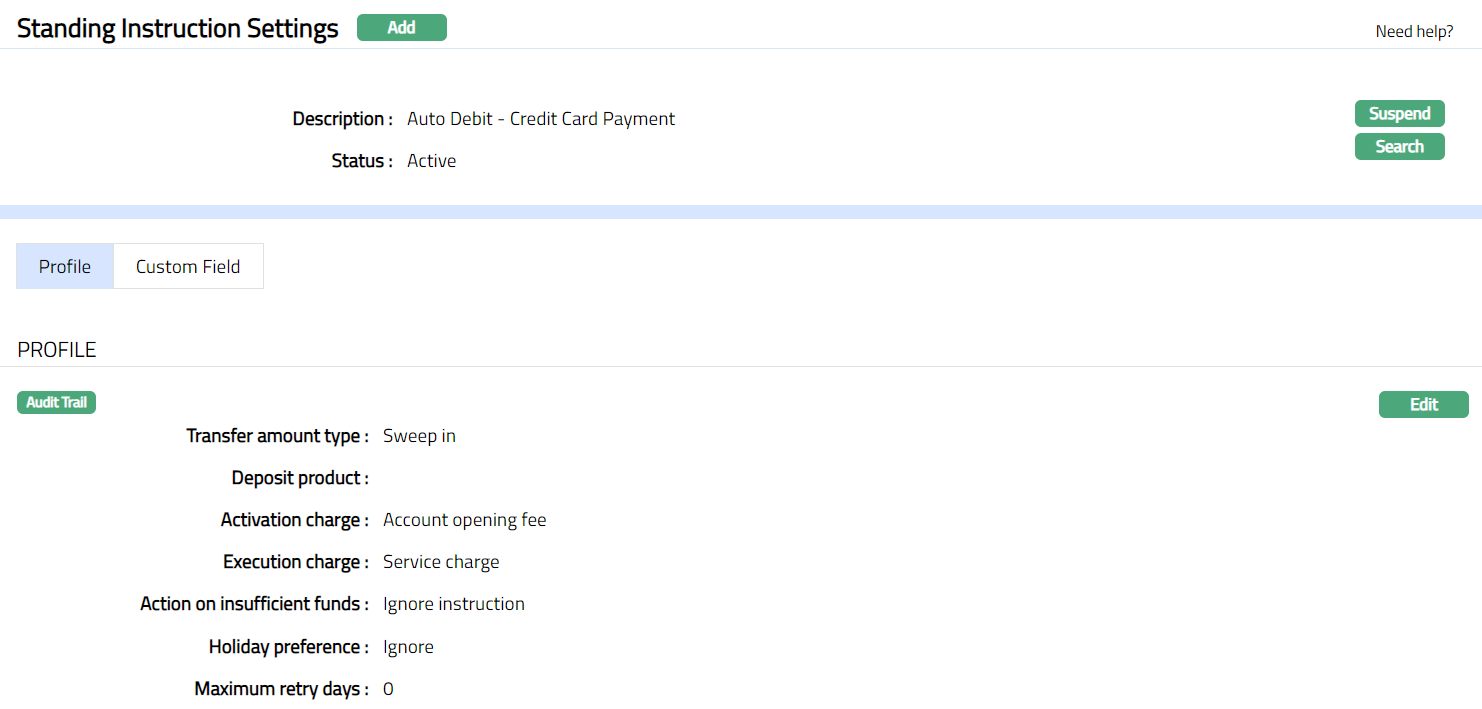
Task: View the Audit Trail
Action: coord(56,402)
